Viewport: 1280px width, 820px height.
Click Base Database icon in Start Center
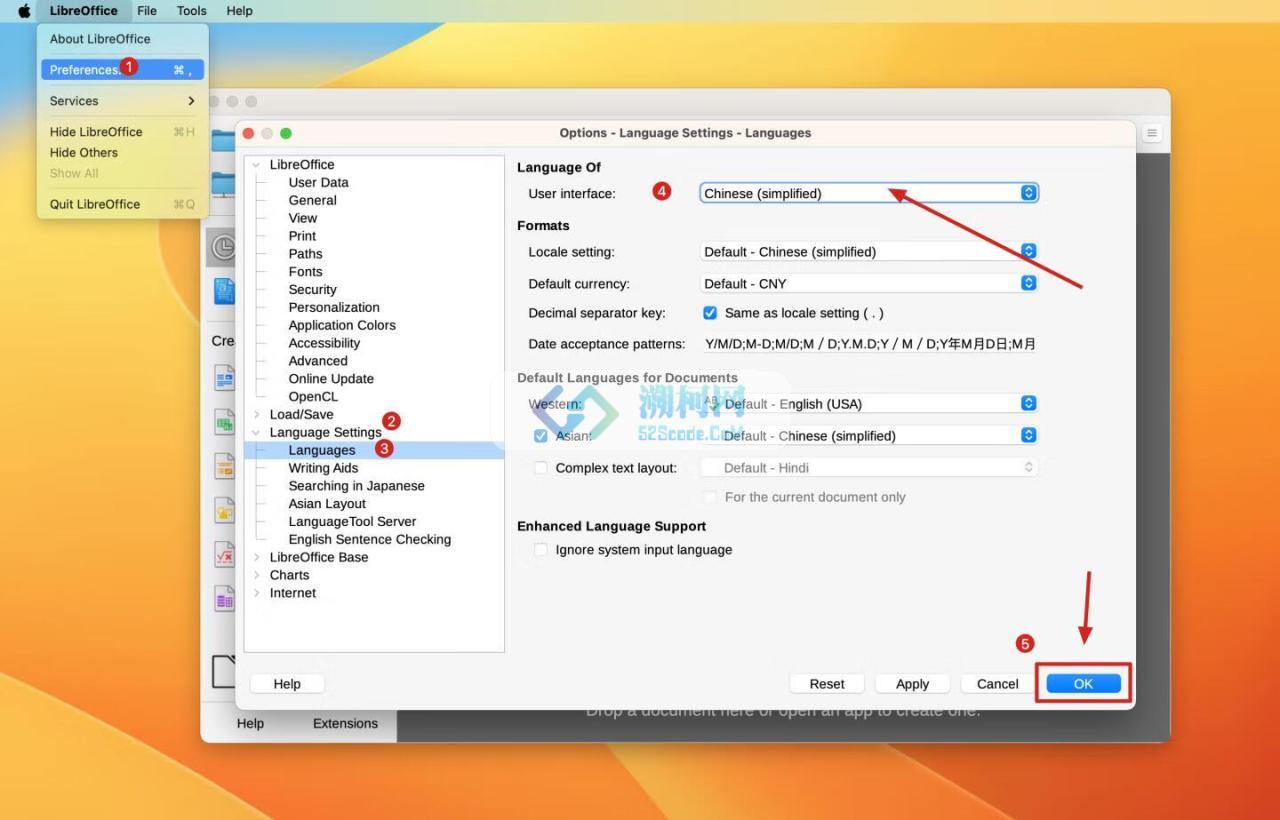(x=224, y=598)
